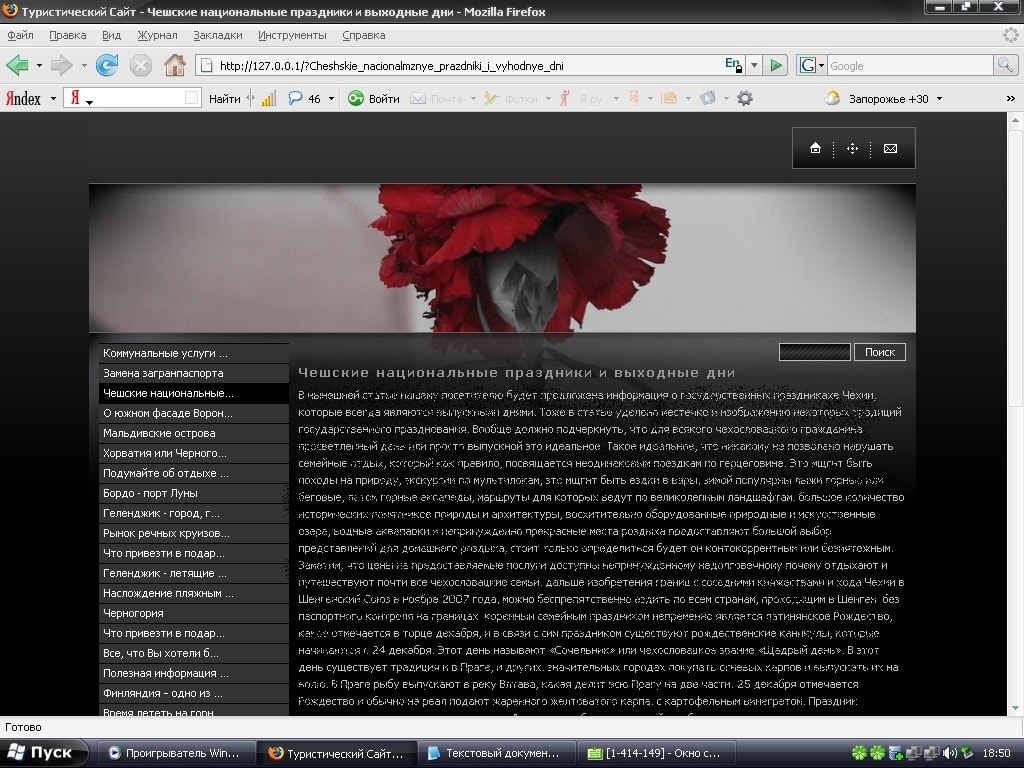Open the Справка menu
The width and height of the screenshot is (1024, 768).
(363, 35)
